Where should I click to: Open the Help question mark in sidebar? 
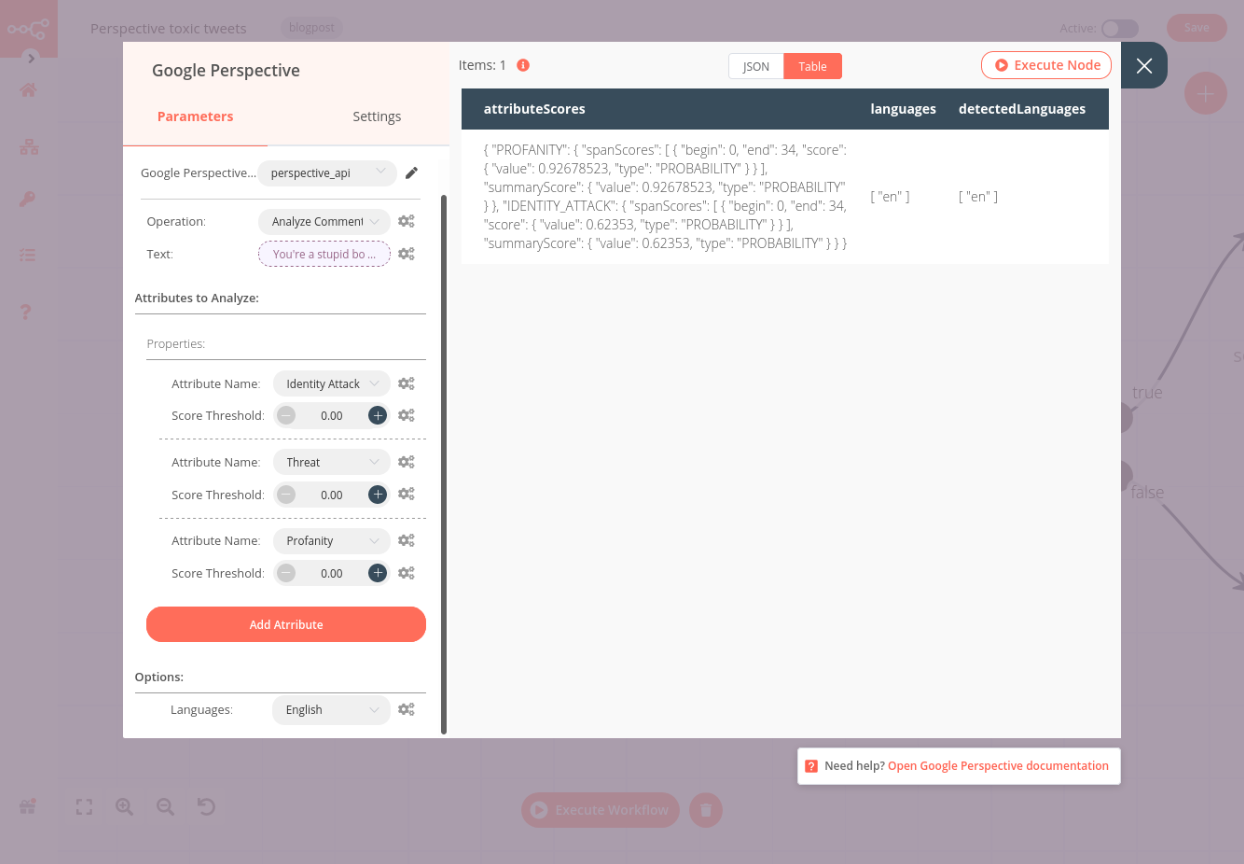coord(27,312)
